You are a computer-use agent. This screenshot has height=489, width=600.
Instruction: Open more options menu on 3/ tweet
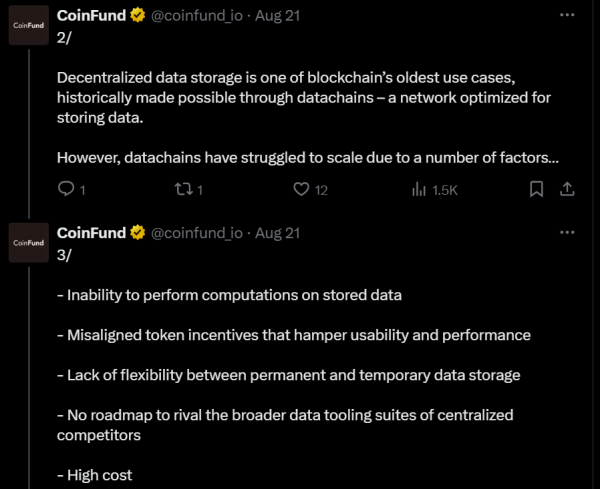567,233
